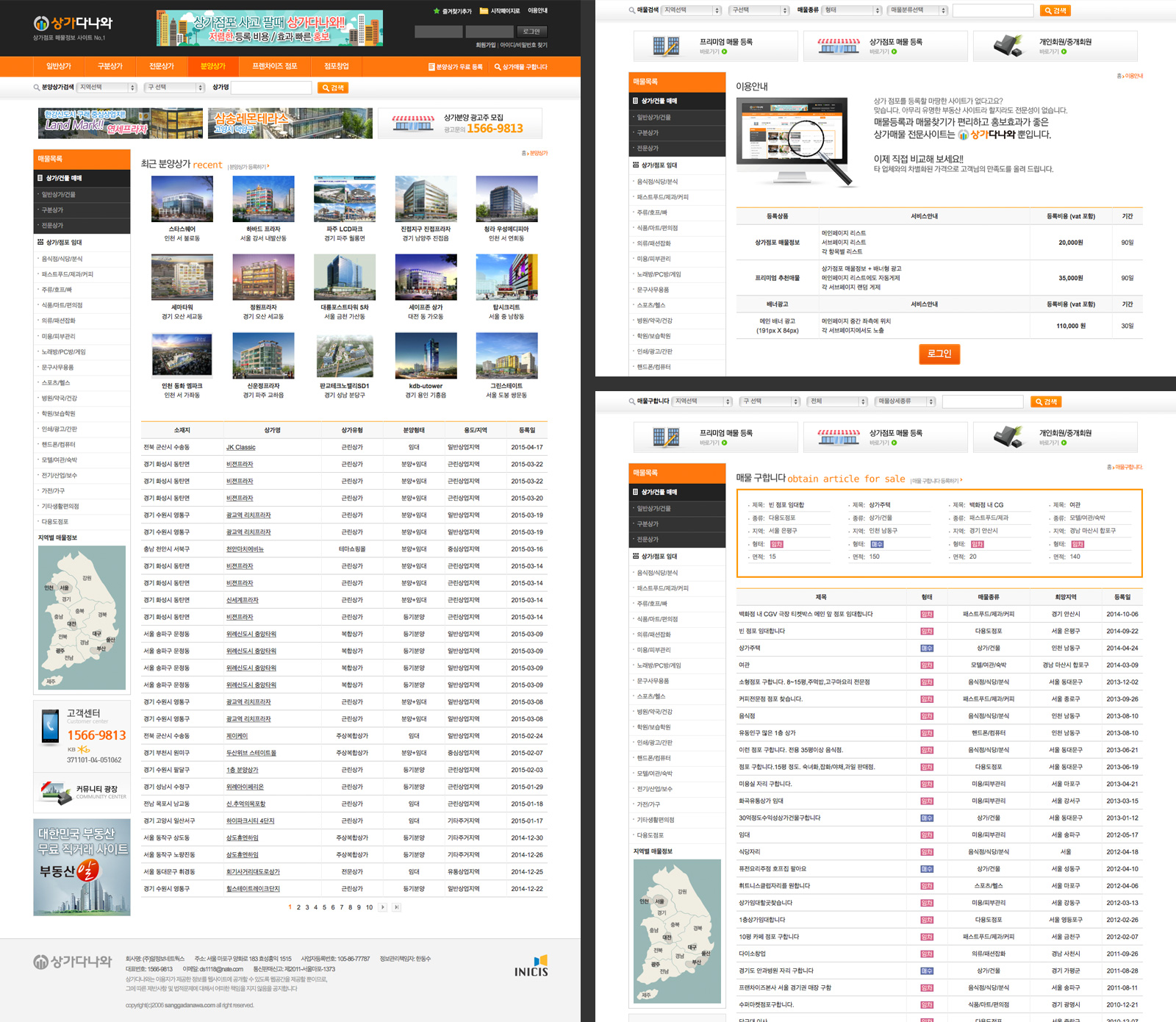Click the 상가명 search input field
This screenshot has width=1176, height=1022.
click(271, 87)
